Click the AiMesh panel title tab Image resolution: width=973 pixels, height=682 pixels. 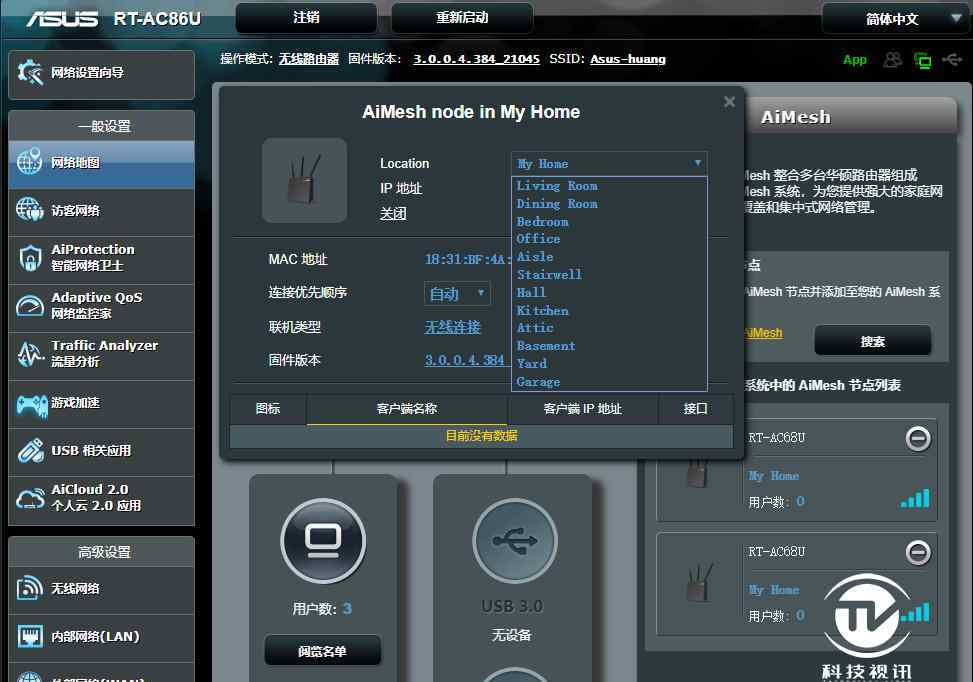(796, 117)
